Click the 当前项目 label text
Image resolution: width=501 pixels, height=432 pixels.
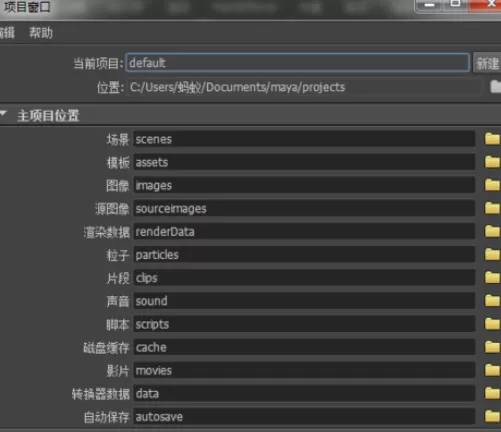98,63
